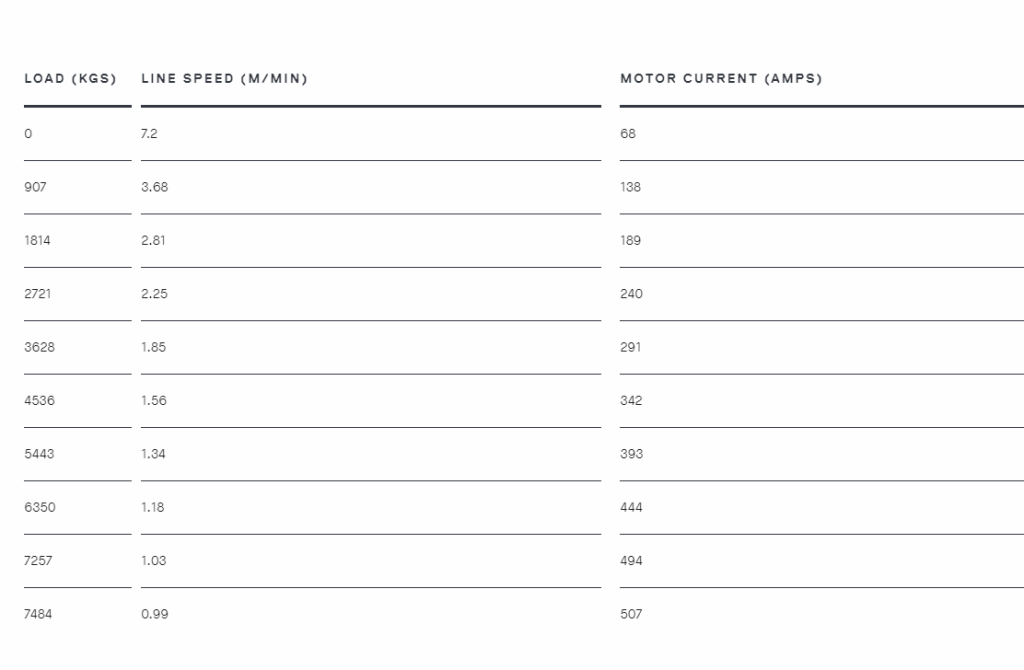Viewport: 1024px width, 670px height.
Task: Click the 1.03 line speed cell
Action: coord(153,561)
